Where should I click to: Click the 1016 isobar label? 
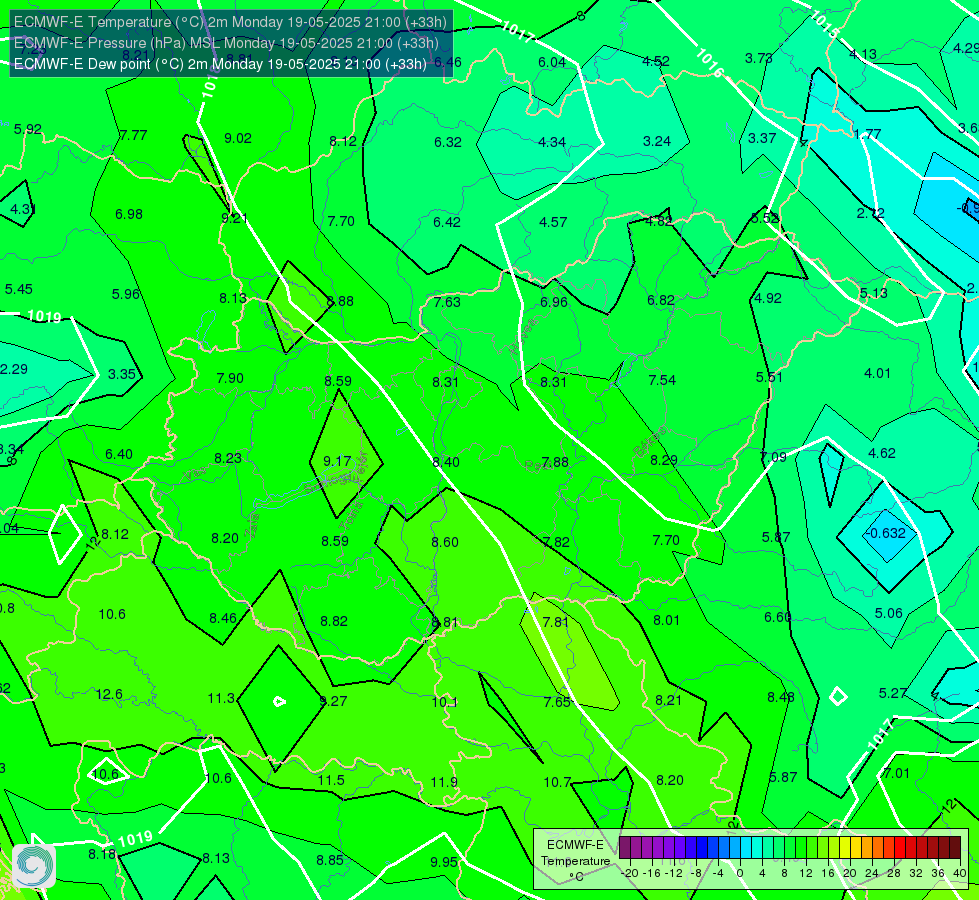pos(709,63)
